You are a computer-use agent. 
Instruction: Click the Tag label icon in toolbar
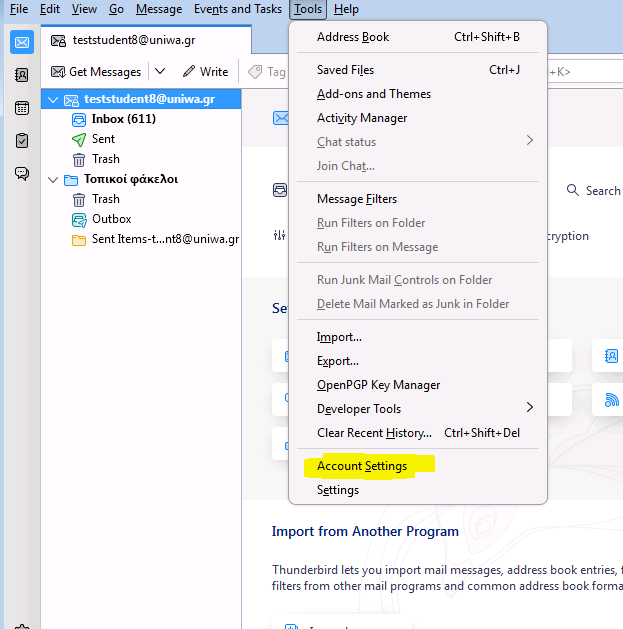click(x=255, y=72)
